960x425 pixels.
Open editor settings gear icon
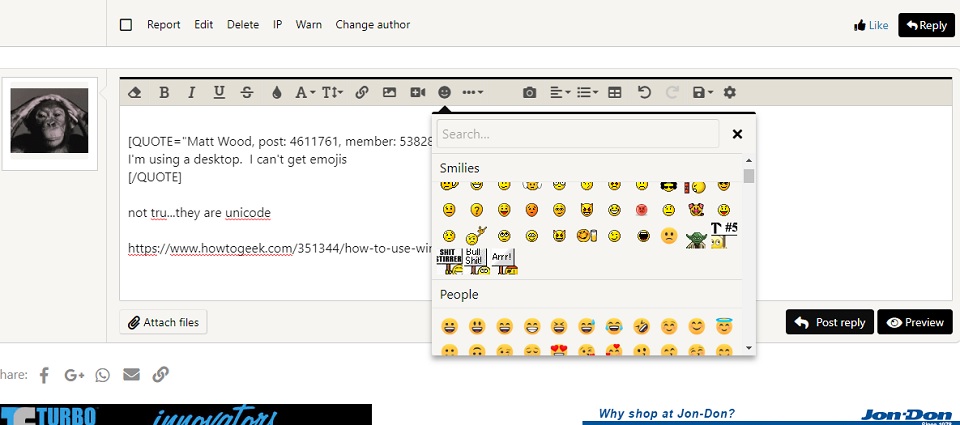coord(730,92)
